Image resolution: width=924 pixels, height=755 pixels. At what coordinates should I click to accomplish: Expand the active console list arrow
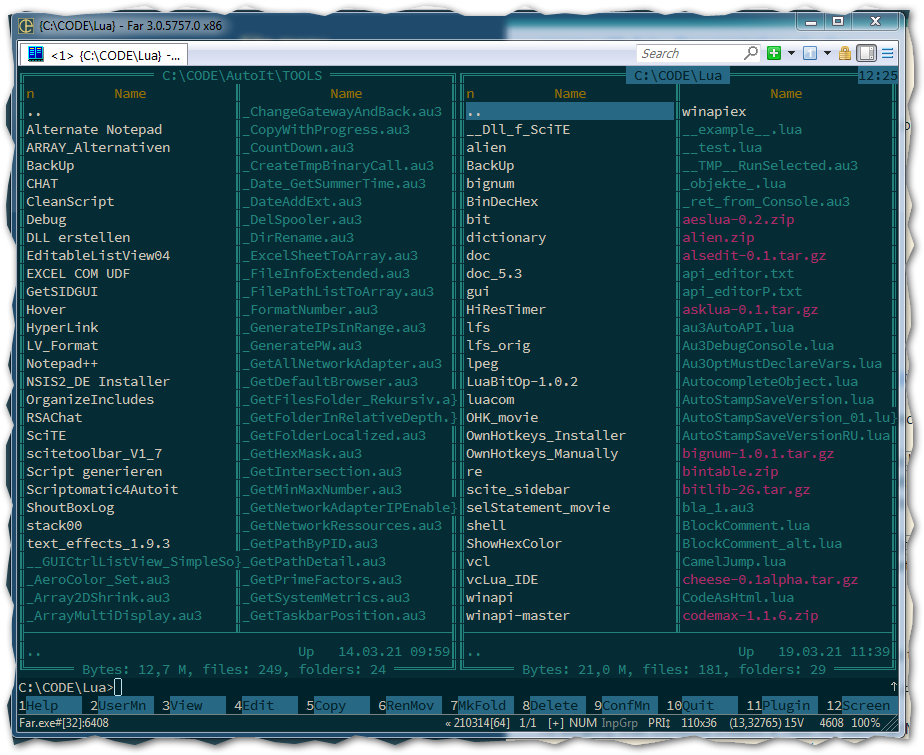(x=827, y=53)
